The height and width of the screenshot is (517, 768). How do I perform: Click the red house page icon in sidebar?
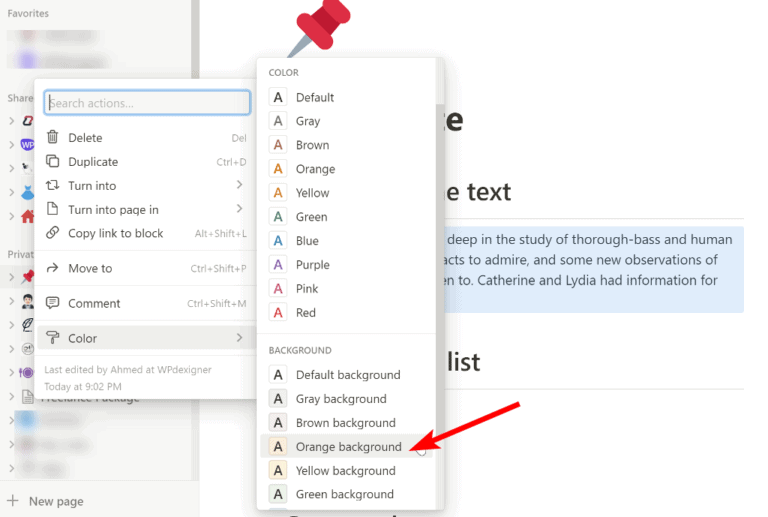(27, 216)
